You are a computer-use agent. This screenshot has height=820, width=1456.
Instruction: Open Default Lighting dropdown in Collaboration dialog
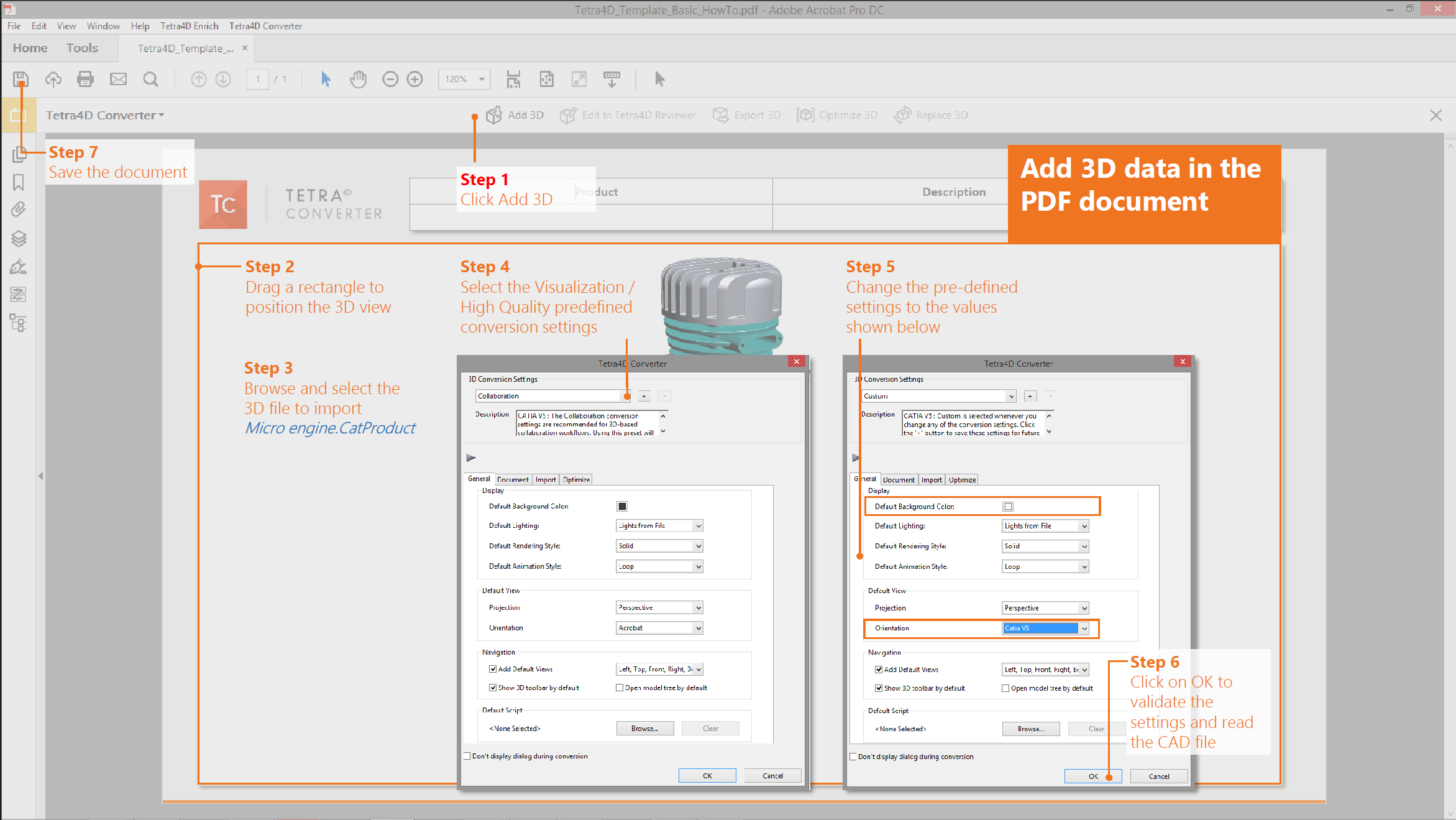[x=659, y=525]
